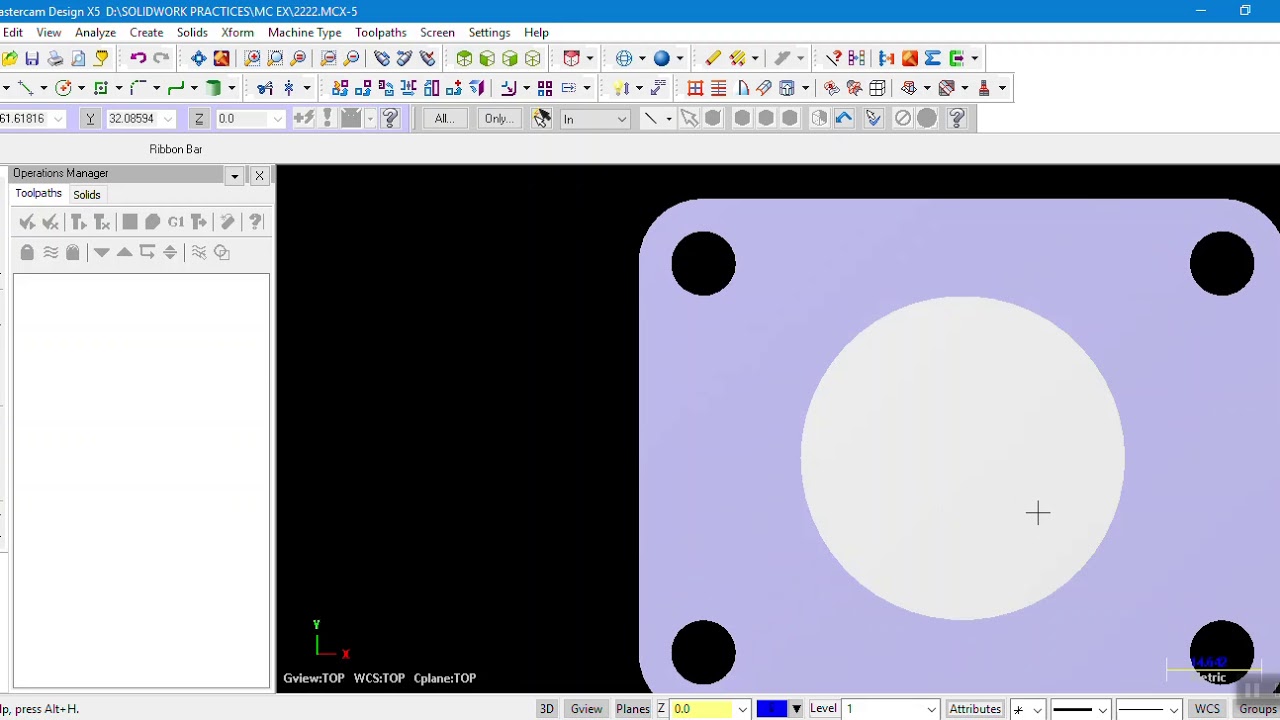Select the Zoom window magnifier icon
This screenshot has height=720, width=1280.
click(x=252, y=59)
